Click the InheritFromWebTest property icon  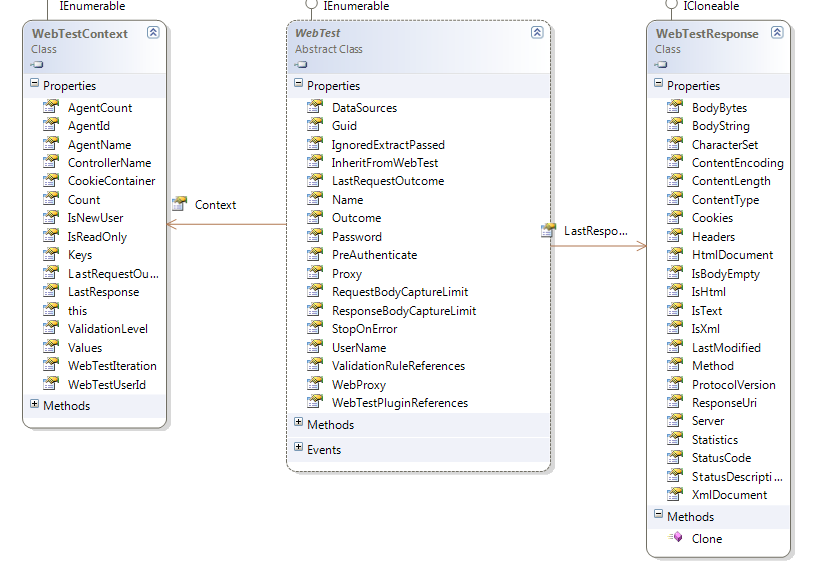pyautogui.click(x=315, y=162)
